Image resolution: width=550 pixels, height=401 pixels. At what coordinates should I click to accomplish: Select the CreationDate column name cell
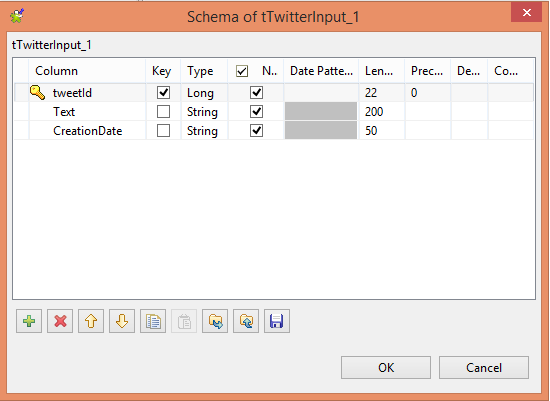(x=88, y=131)
